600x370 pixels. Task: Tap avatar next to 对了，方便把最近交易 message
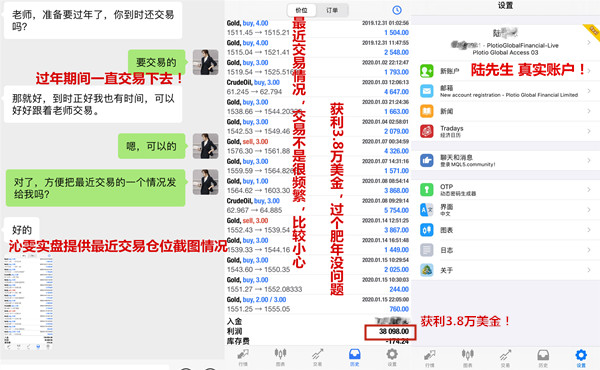pos(205,182)
